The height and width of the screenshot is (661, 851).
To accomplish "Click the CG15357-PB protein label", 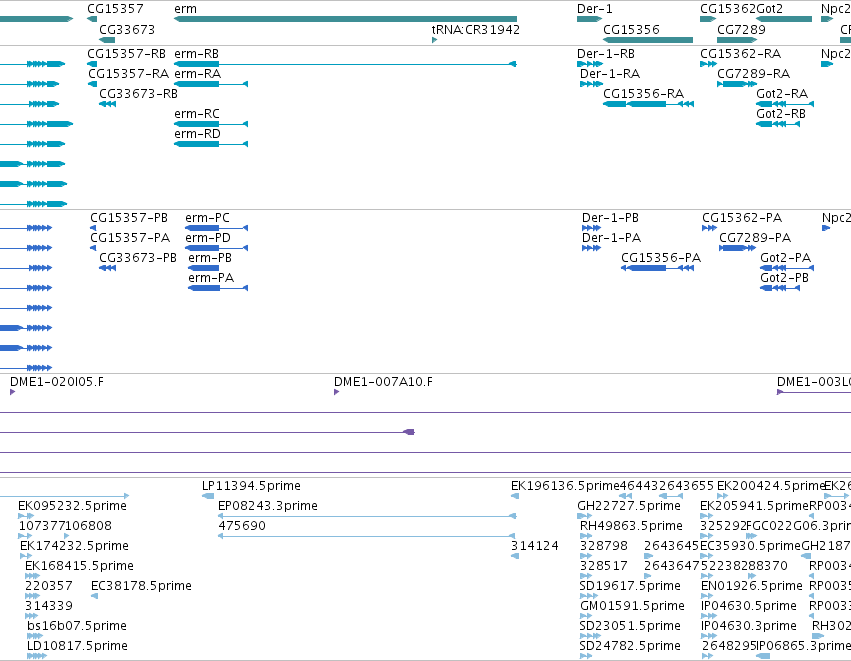I will (x=129, y=218).
